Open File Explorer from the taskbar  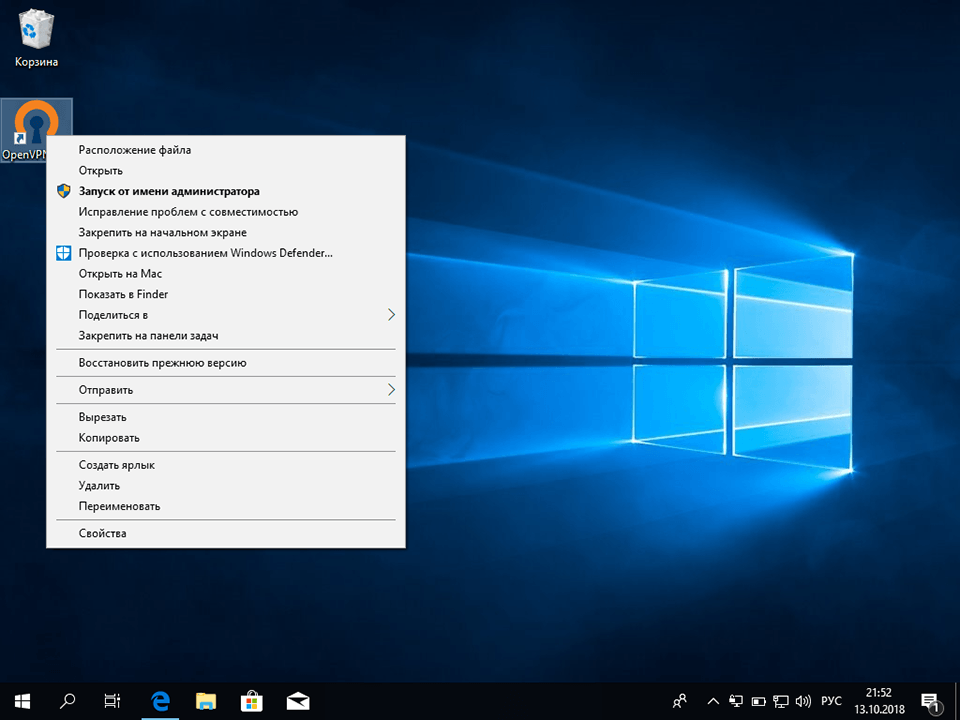pos(206,701)
